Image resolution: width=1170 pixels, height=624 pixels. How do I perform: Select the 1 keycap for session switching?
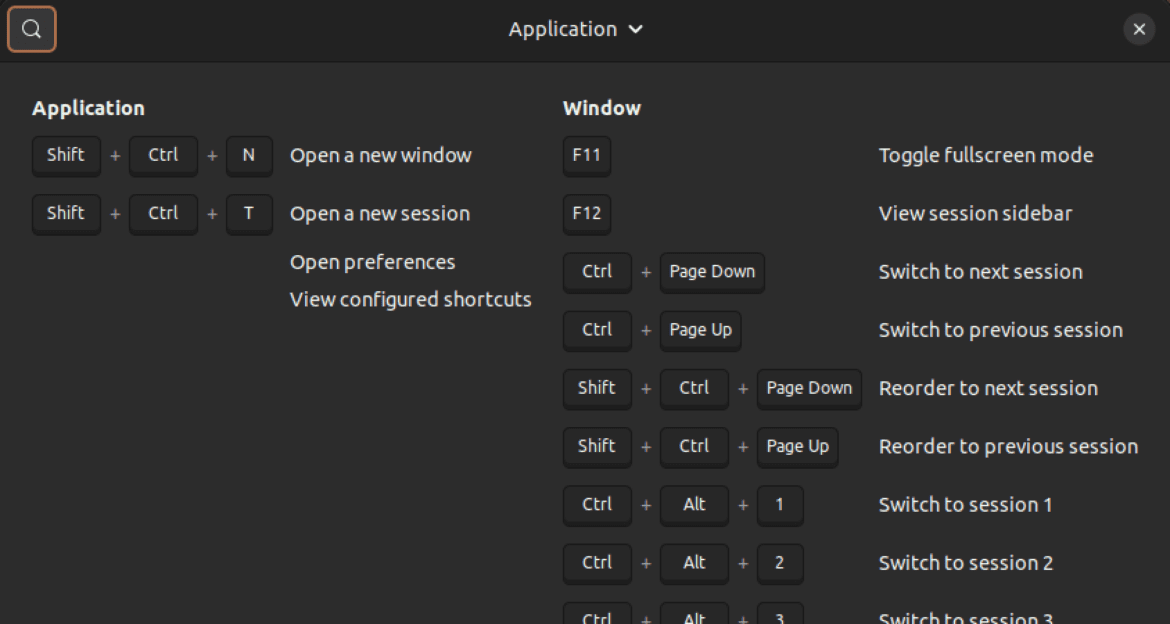coord(780,505)
